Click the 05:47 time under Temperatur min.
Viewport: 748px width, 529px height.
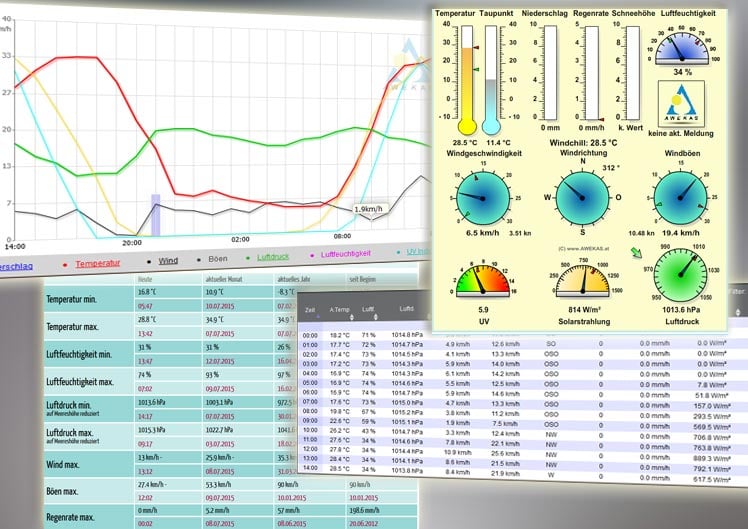(145, 306)
